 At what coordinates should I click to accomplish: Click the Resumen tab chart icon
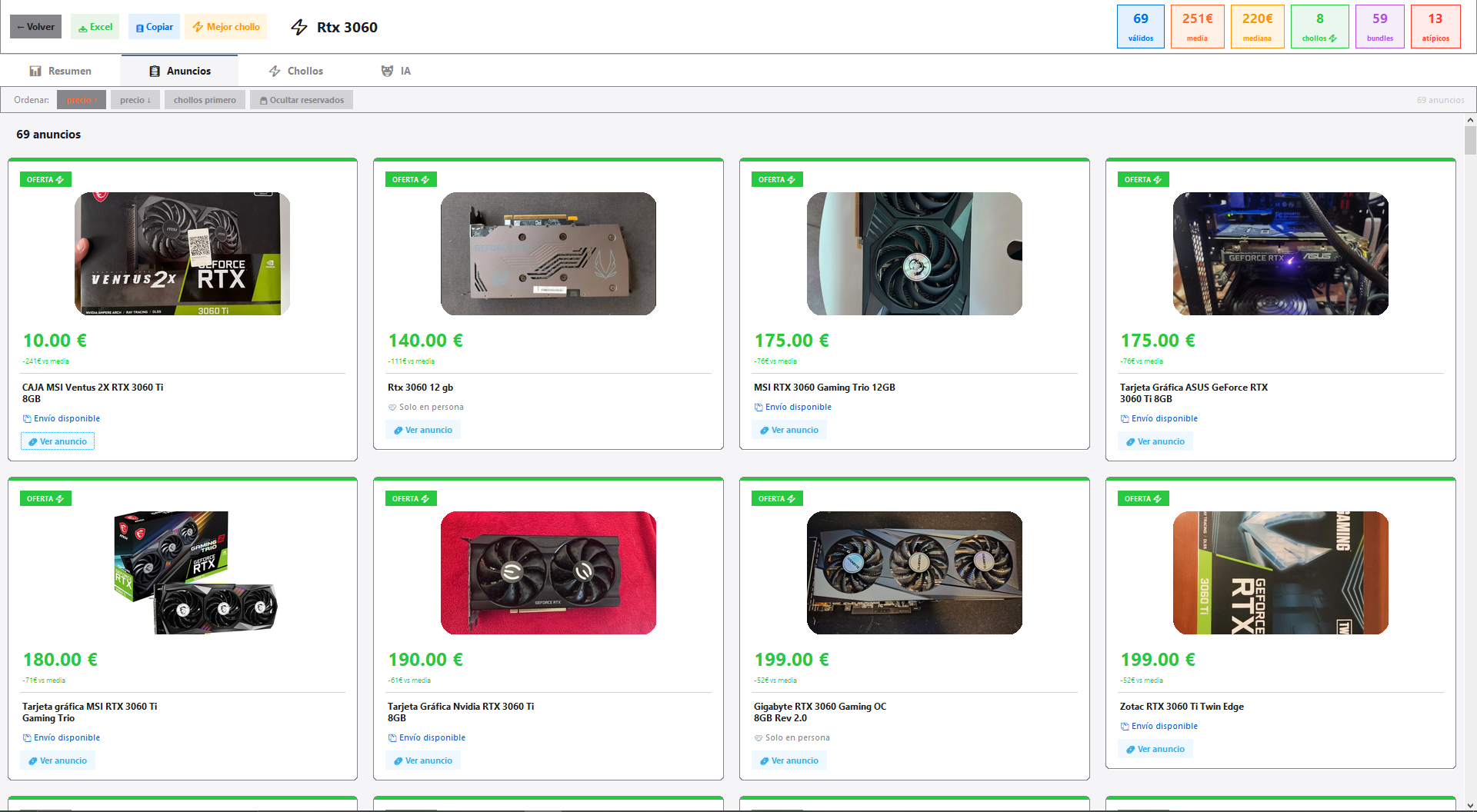click(x=35, y=71)
